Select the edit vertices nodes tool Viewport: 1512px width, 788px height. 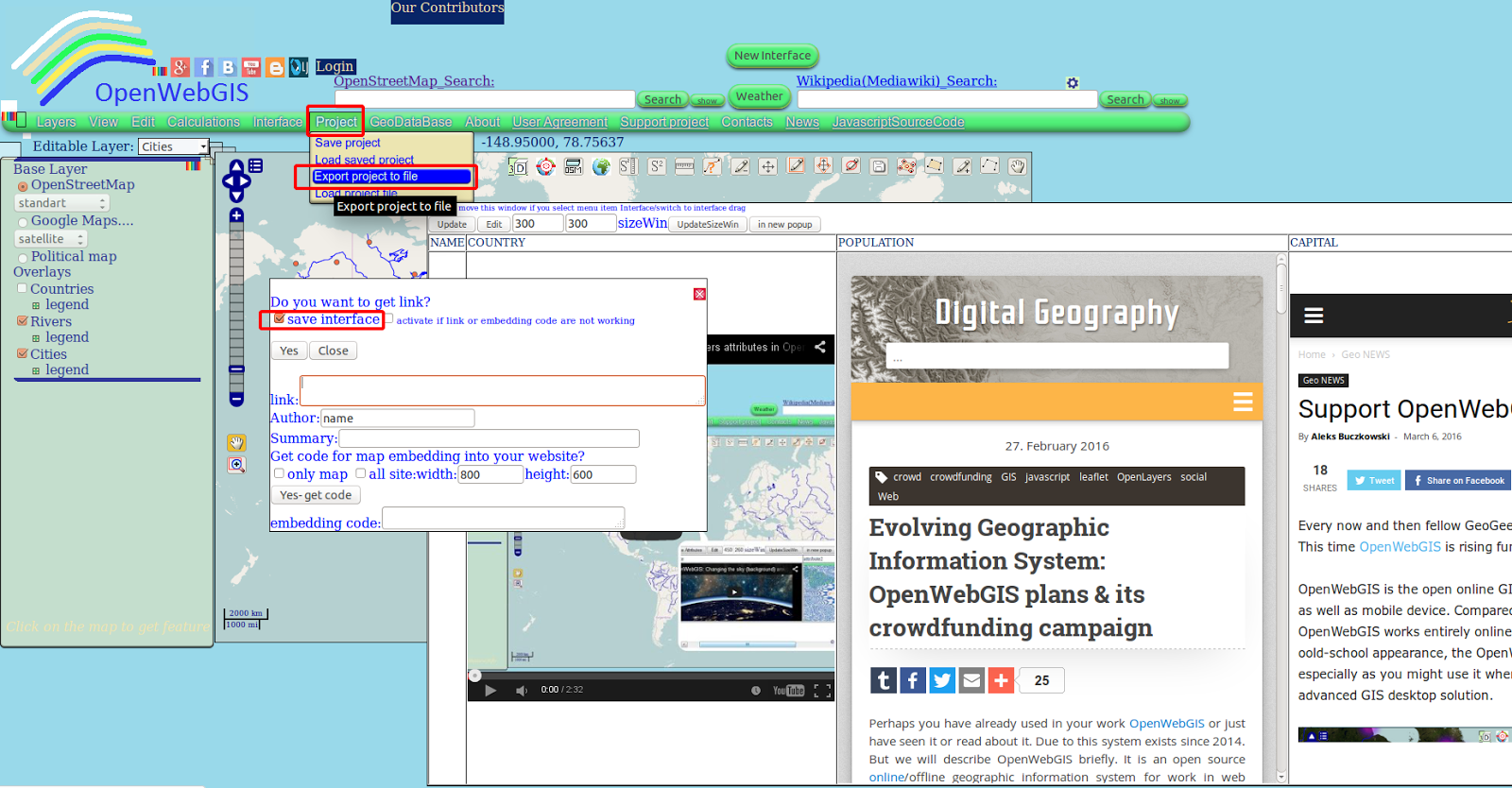pos(907,166)
